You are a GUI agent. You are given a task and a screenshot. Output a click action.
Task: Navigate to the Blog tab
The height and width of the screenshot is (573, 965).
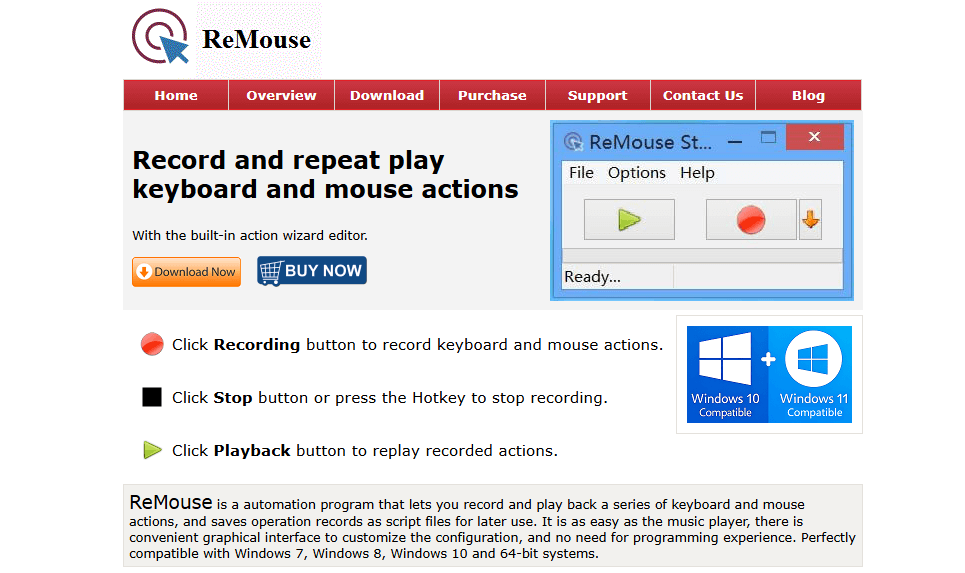[x=808, y=95]
